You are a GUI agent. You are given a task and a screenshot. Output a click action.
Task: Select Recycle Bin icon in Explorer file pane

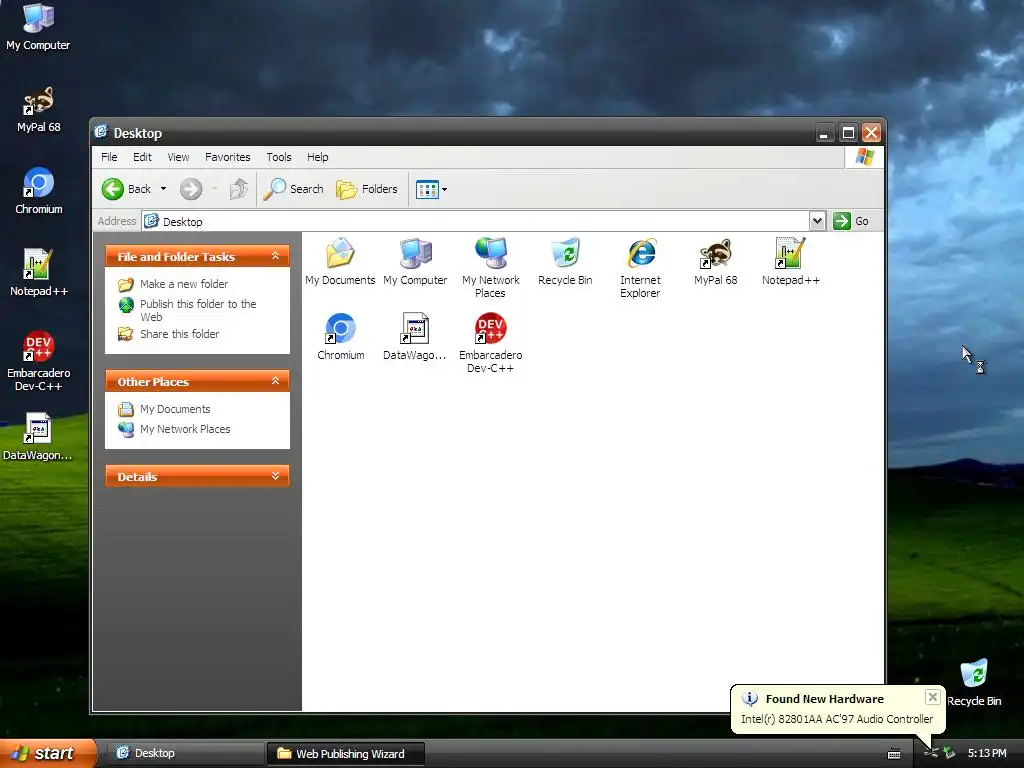point(566,262)
